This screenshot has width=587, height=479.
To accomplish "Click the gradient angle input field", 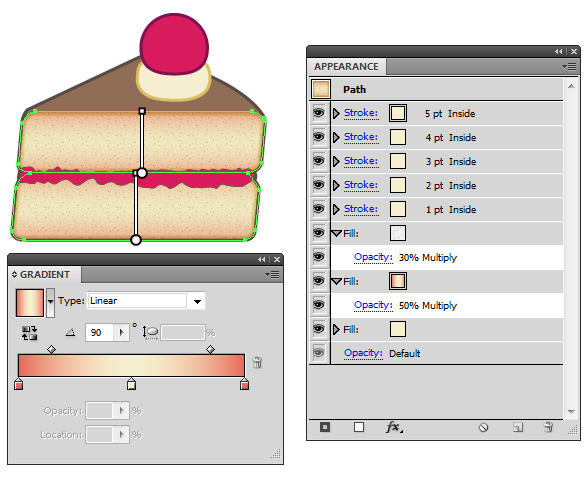I will click(99, 333).
